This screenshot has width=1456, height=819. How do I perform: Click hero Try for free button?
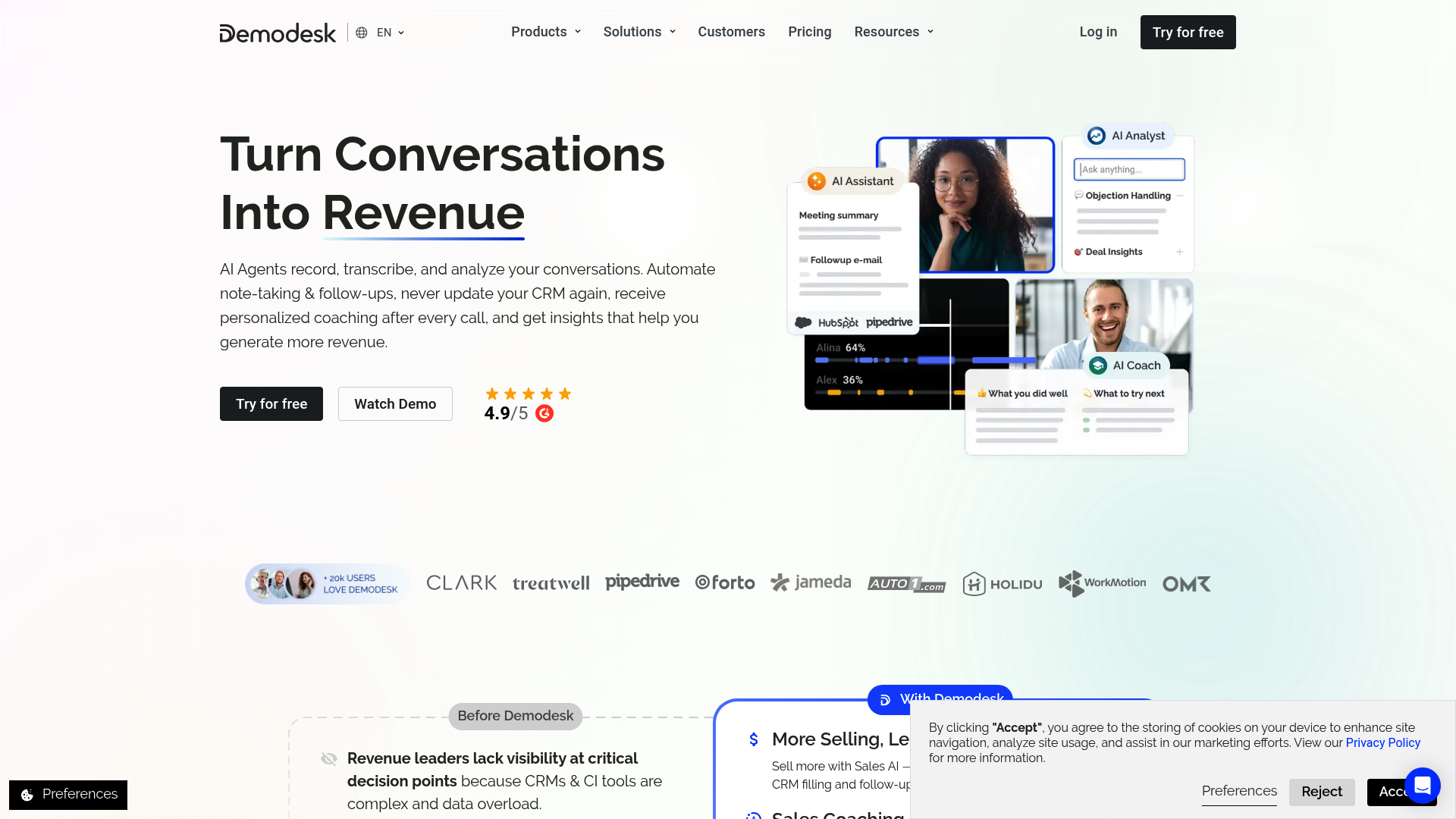(x=271, y=404)
